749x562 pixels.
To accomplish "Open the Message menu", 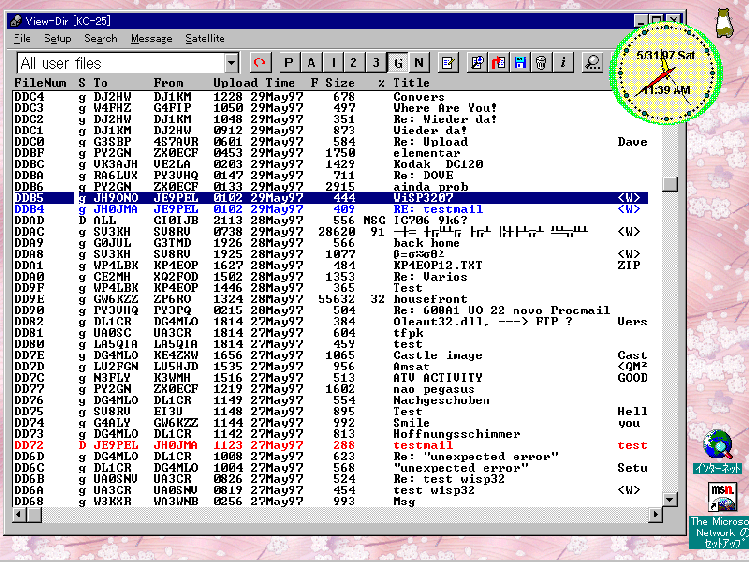I will click(151, 38).
